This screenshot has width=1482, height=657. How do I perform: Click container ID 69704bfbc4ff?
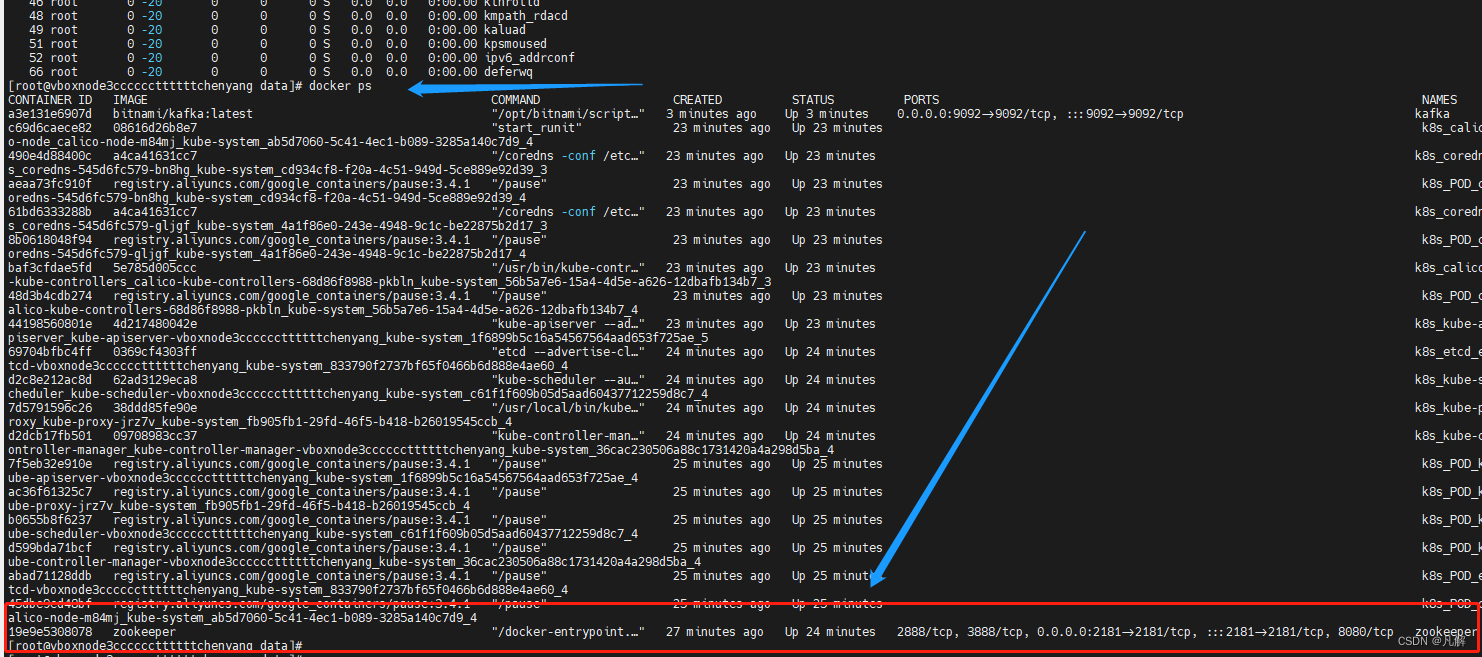coord(49,352)
